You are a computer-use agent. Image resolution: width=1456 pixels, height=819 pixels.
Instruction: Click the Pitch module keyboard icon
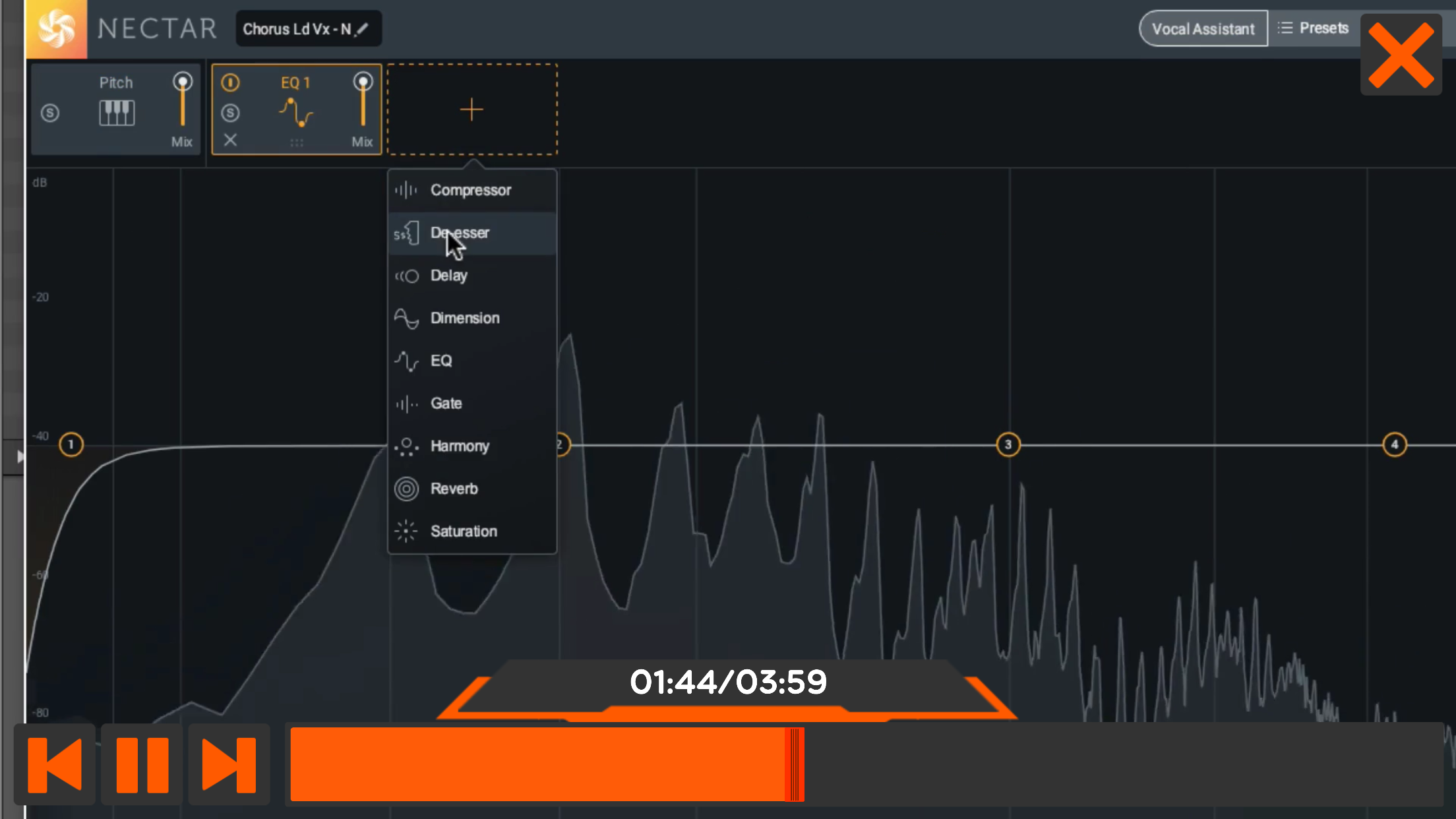(117, 112)
